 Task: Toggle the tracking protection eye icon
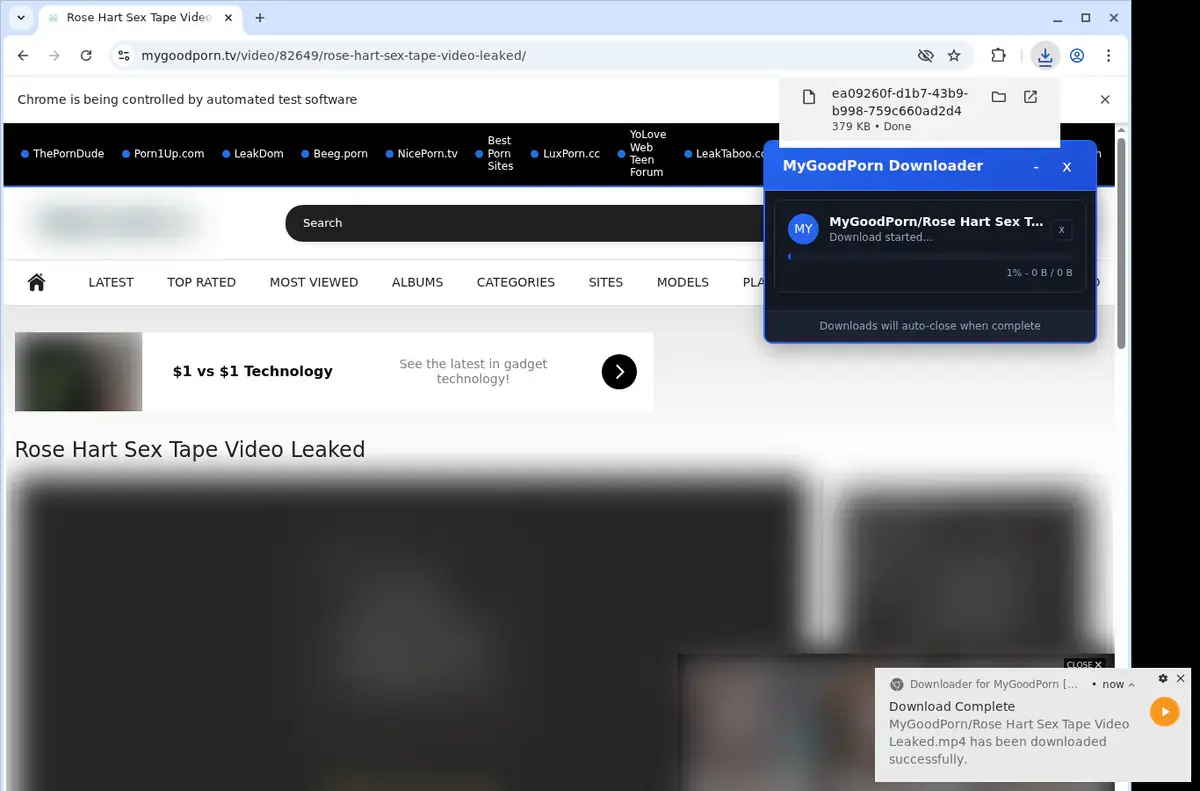925,56
